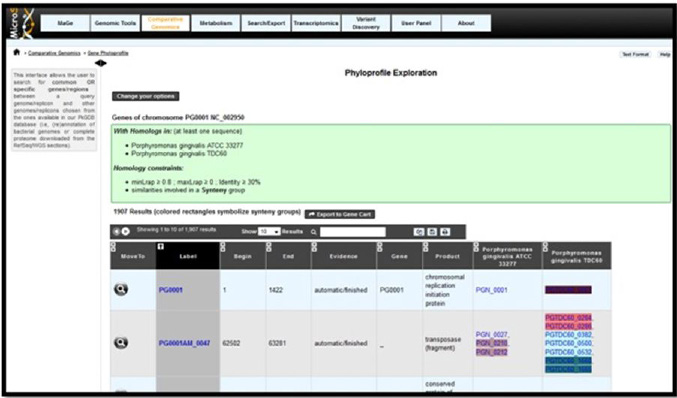Open PGTDC60_0284 red synteny link
The width and height of the screenshot is (677, 398).
point(569,318)
